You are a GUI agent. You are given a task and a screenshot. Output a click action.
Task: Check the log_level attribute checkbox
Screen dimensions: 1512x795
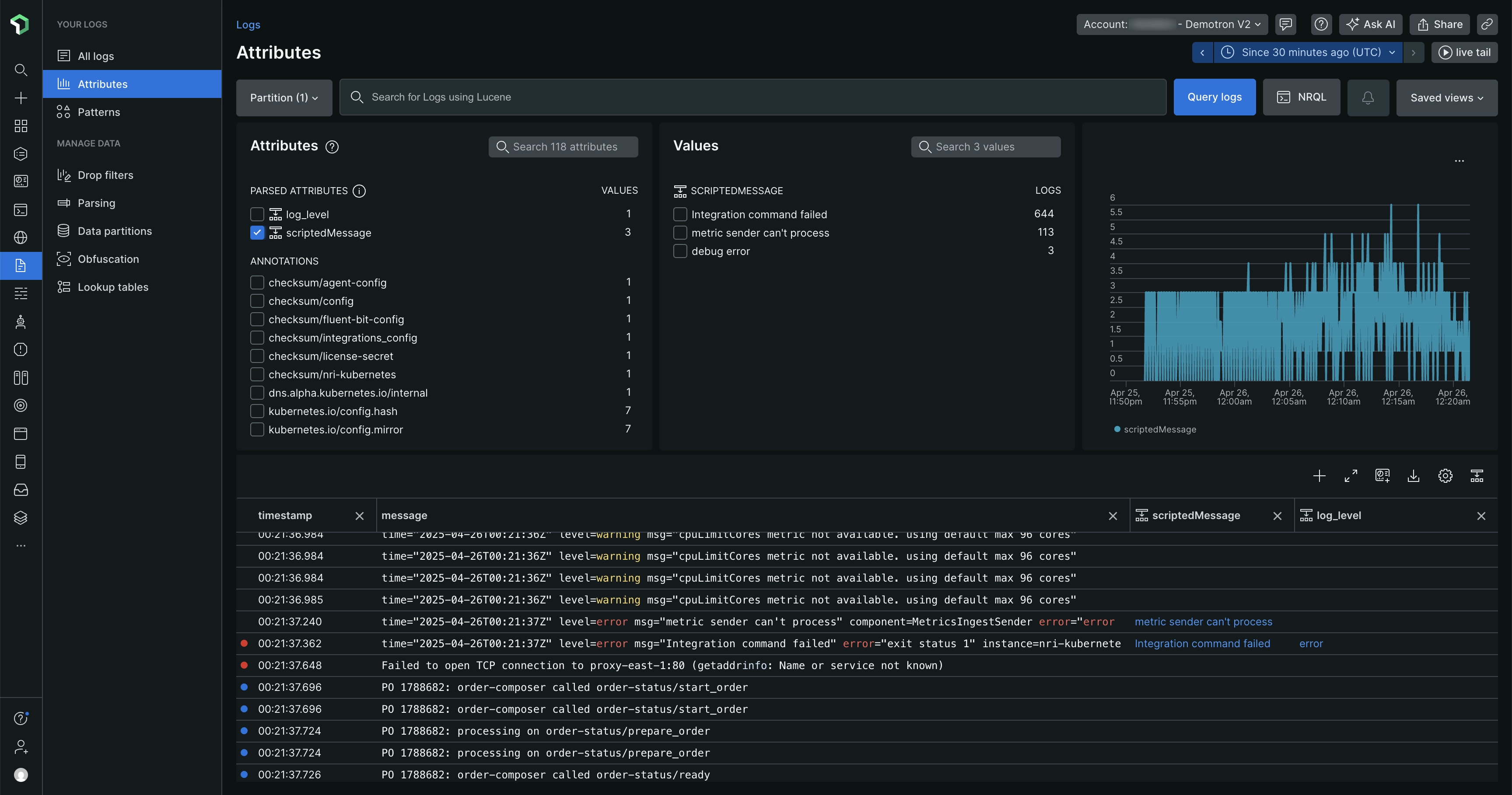coord(257,214)
